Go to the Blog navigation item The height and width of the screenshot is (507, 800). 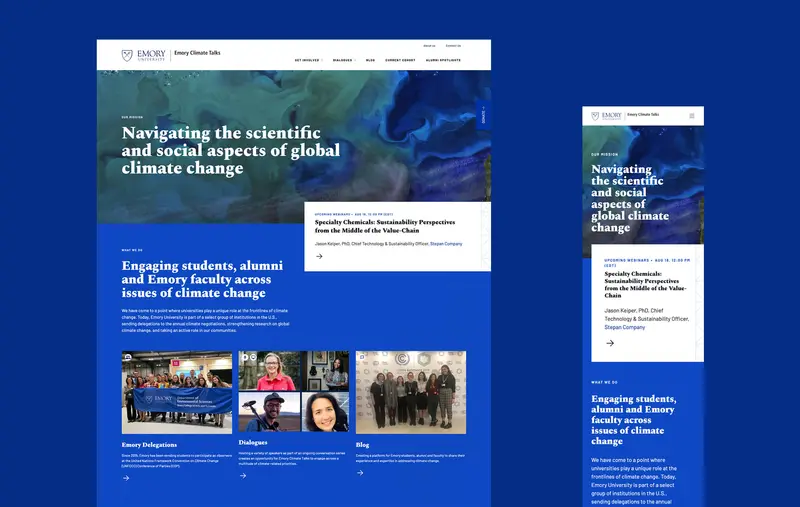pyautogui.click(x=370, y=60)
